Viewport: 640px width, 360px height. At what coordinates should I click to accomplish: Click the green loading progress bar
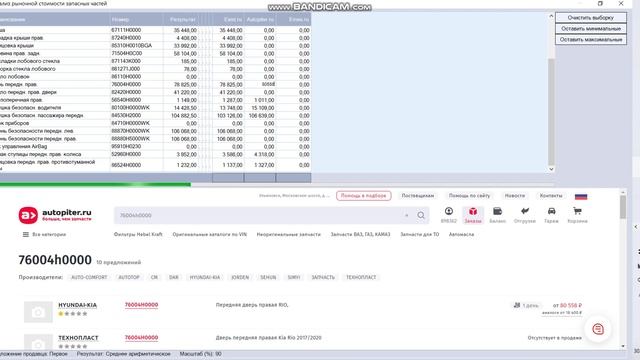click(95, 184)
